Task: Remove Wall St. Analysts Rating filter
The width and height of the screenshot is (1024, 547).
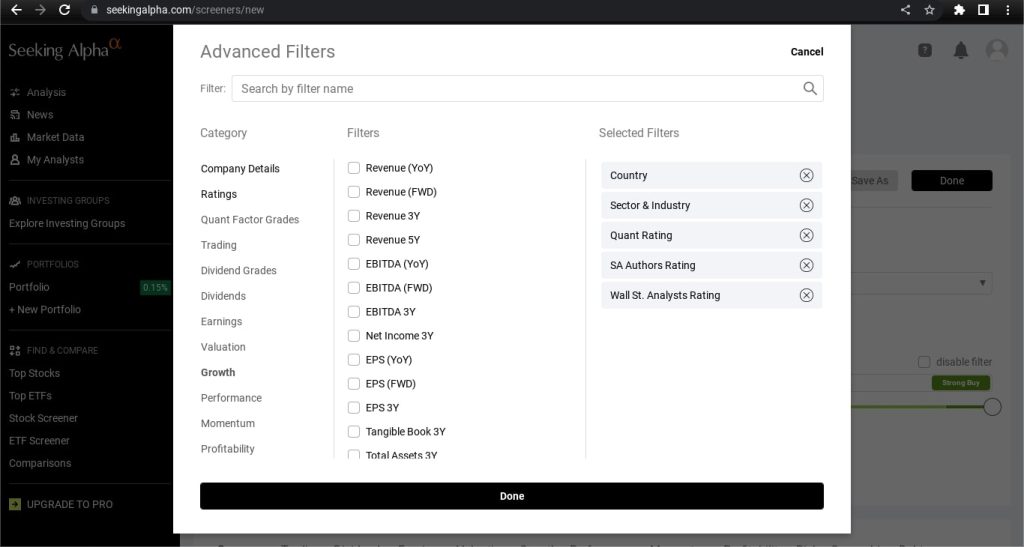Action: (806, 295)
